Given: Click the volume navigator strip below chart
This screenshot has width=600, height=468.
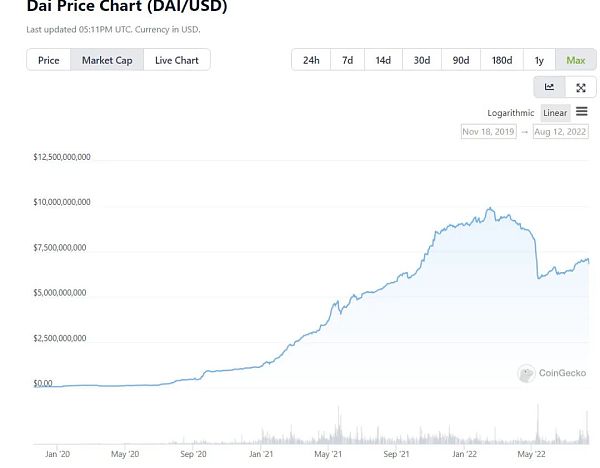Looking at the screenshot, I should [310, 430].
